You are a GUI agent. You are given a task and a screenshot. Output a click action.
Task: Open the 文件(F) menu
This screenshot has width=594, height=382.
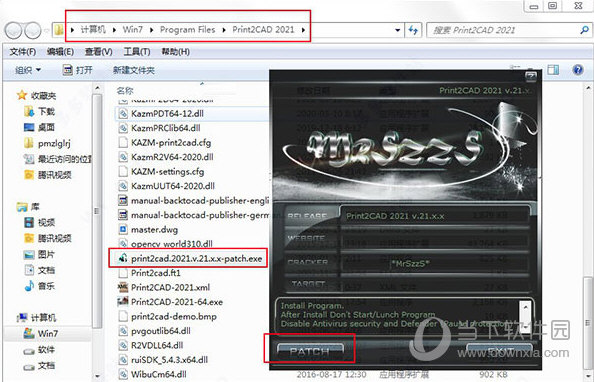22,52
